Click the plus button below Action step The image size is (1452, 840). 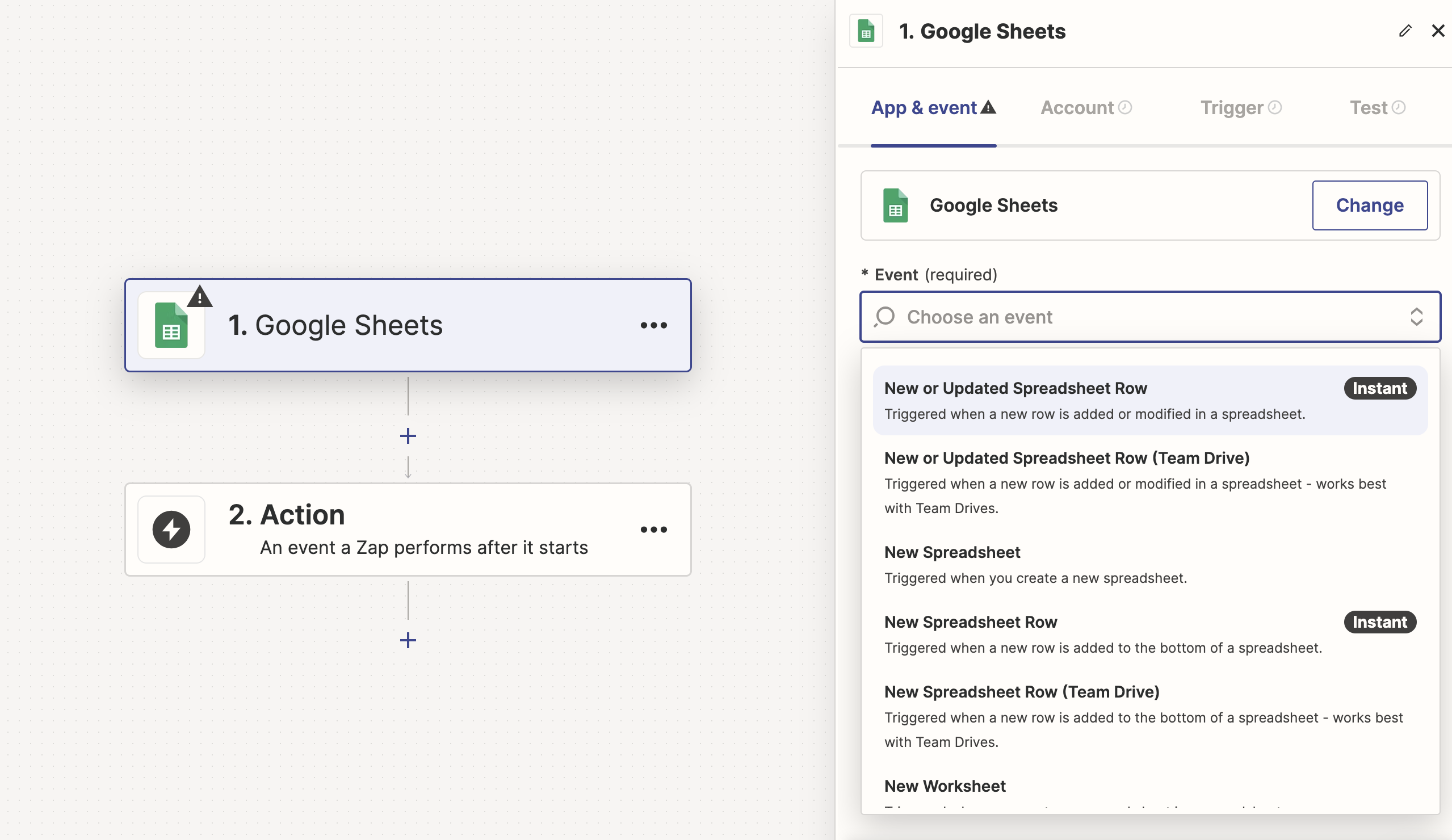pyautogui.click(x=408, y=639)
